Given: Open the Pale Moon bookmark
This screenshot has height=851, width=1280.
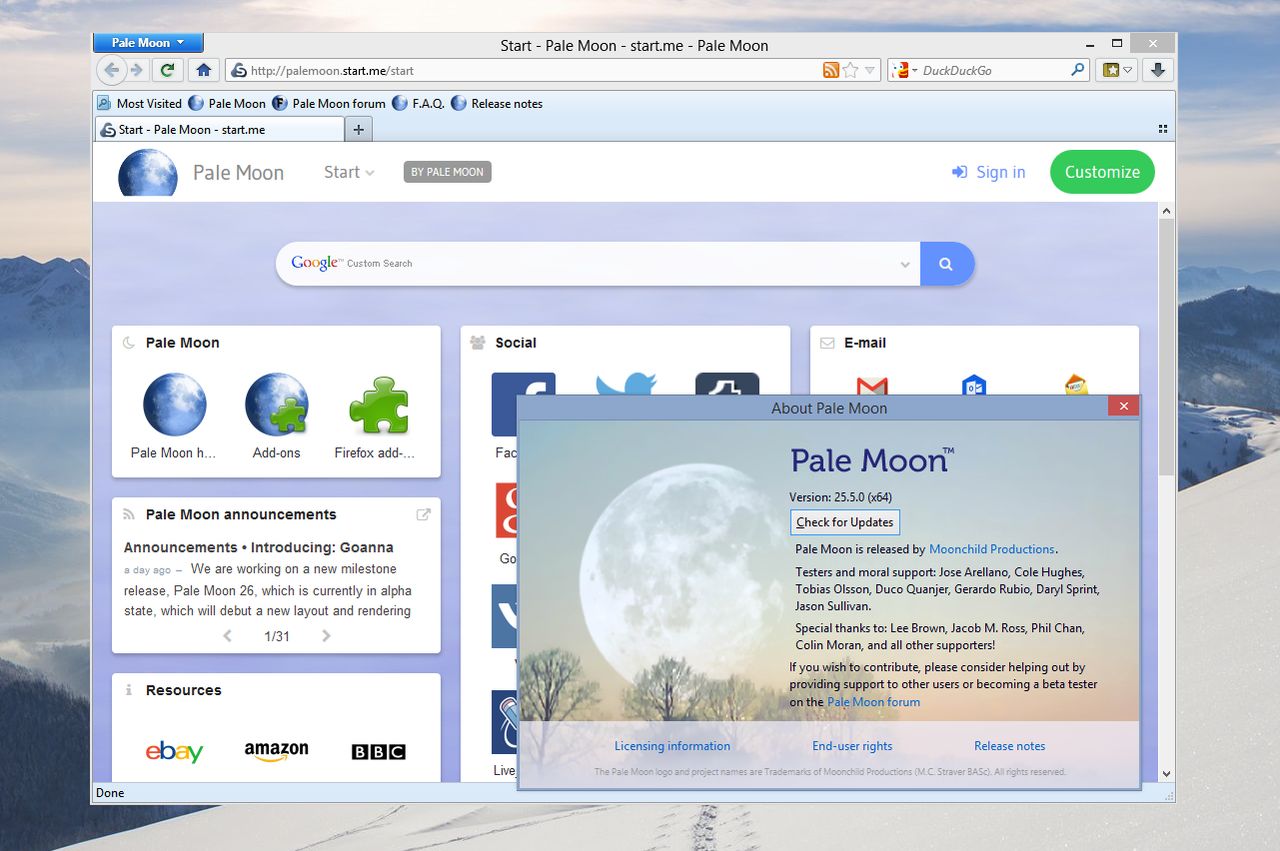Looking at the screenshot, I should pyautogui.click(x=228, y=103).
